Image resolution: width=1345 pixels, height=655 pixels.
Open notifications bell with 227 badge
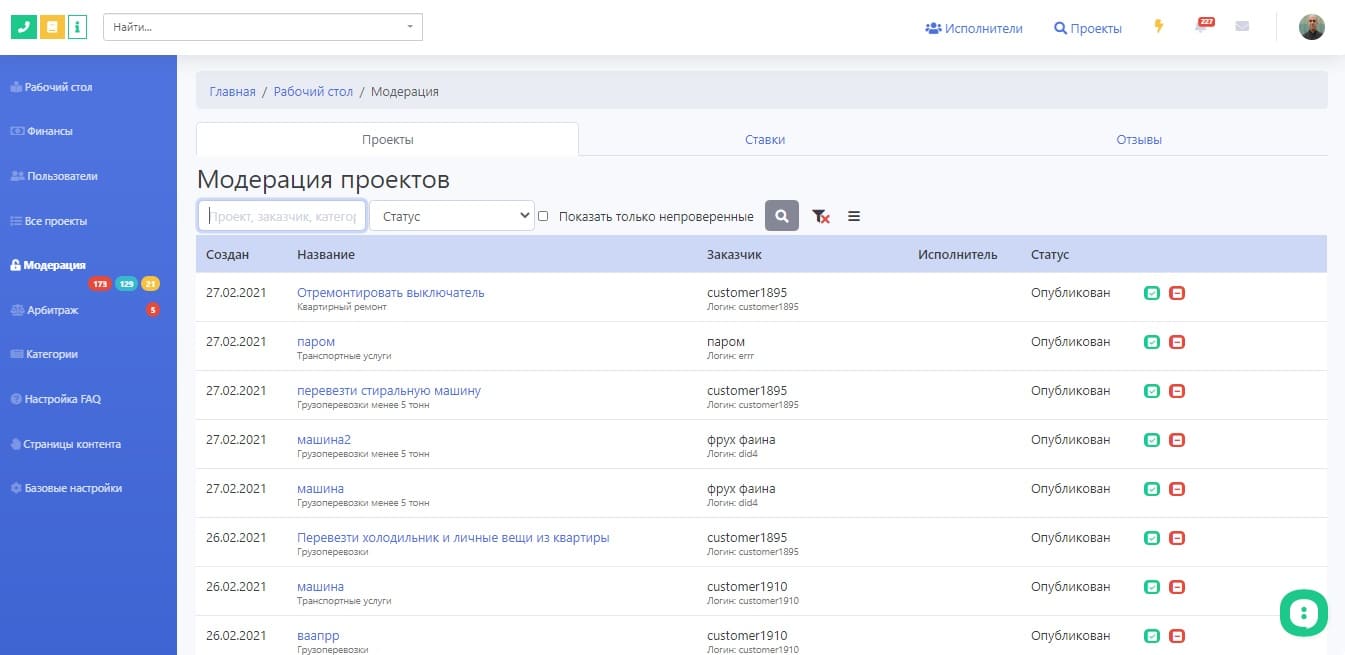[x=1201, y=27]
